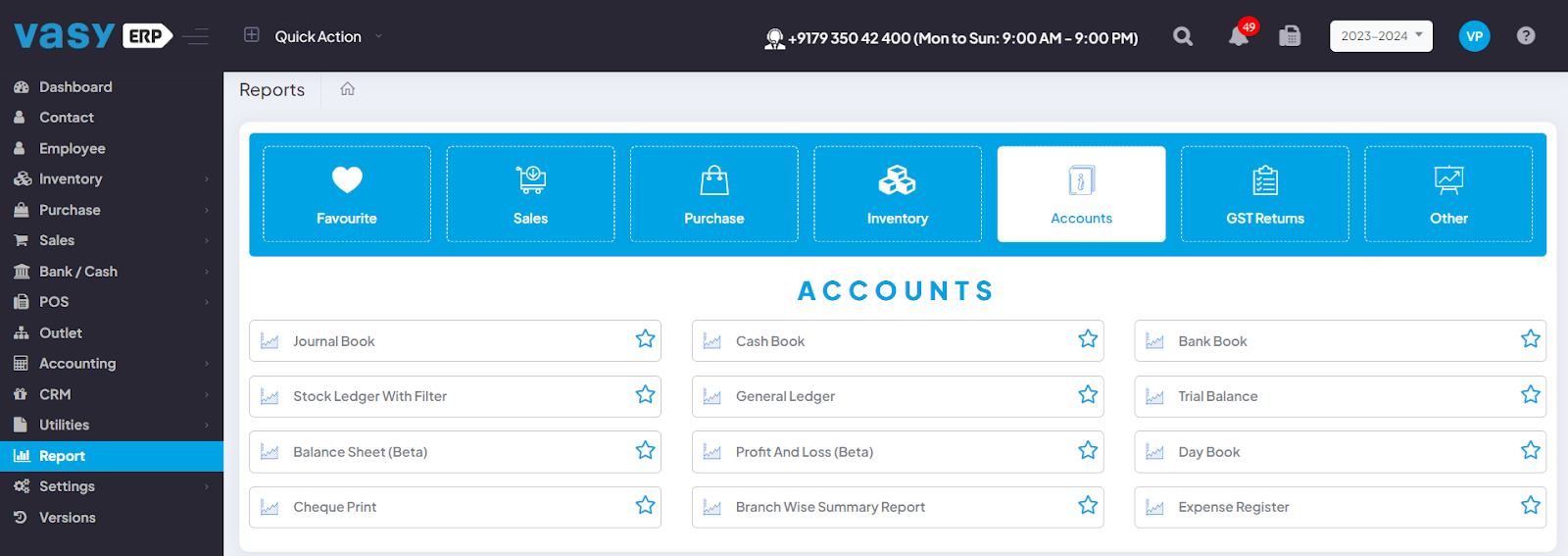Open the VP user profile avatar

click(x=1474, y=36)
